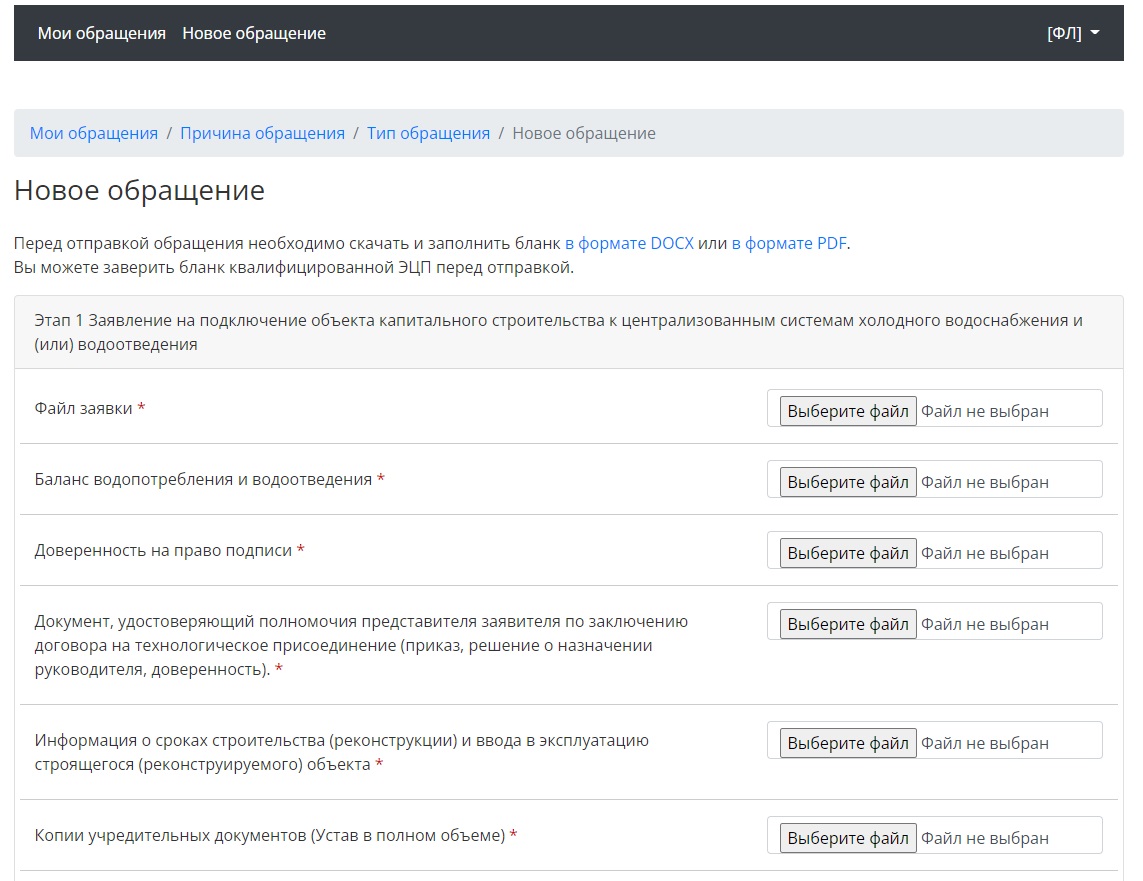Open the Мои обращения navbar item
This screenshot has width=1143, height=881.
coord(101,33)
